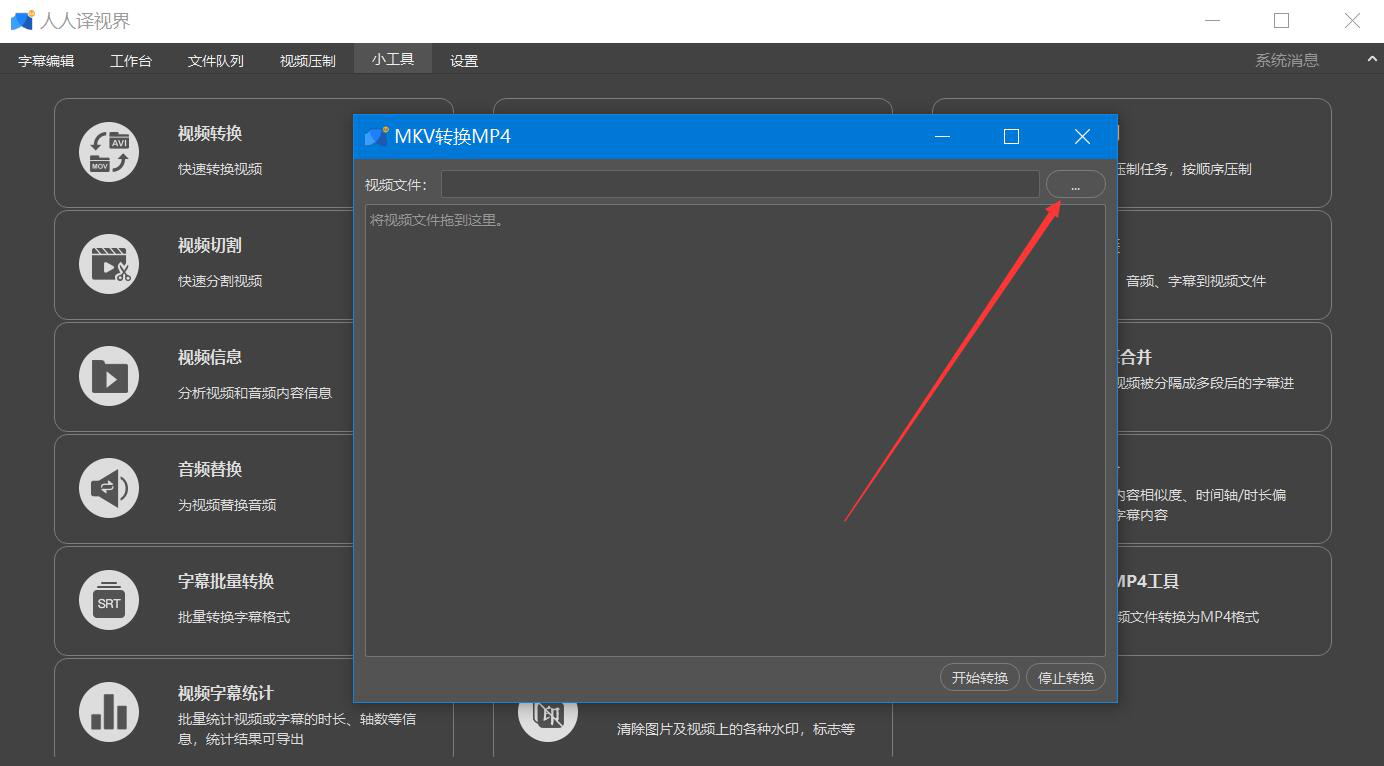The height and width of the screenshot is (766, 1384).
Task: Click the 人人译视界 app logo icon
Action: pyautogui.click(x=22, y=19)
